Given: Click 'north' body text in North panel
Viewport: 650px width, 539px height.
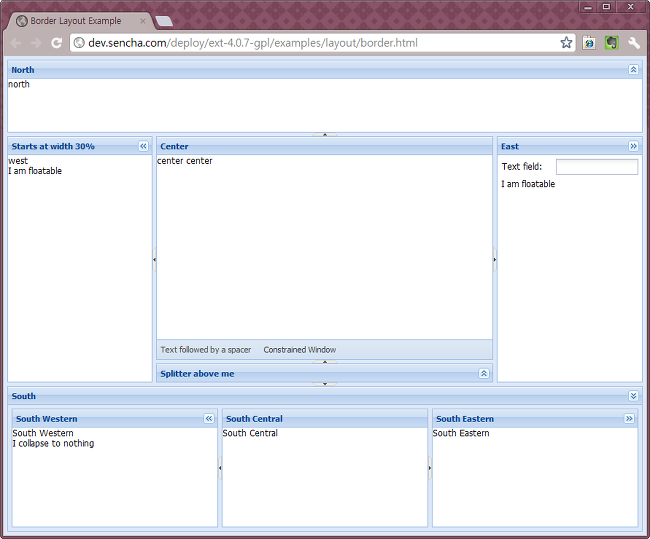Looking at the screenshot, I should 19,84.
